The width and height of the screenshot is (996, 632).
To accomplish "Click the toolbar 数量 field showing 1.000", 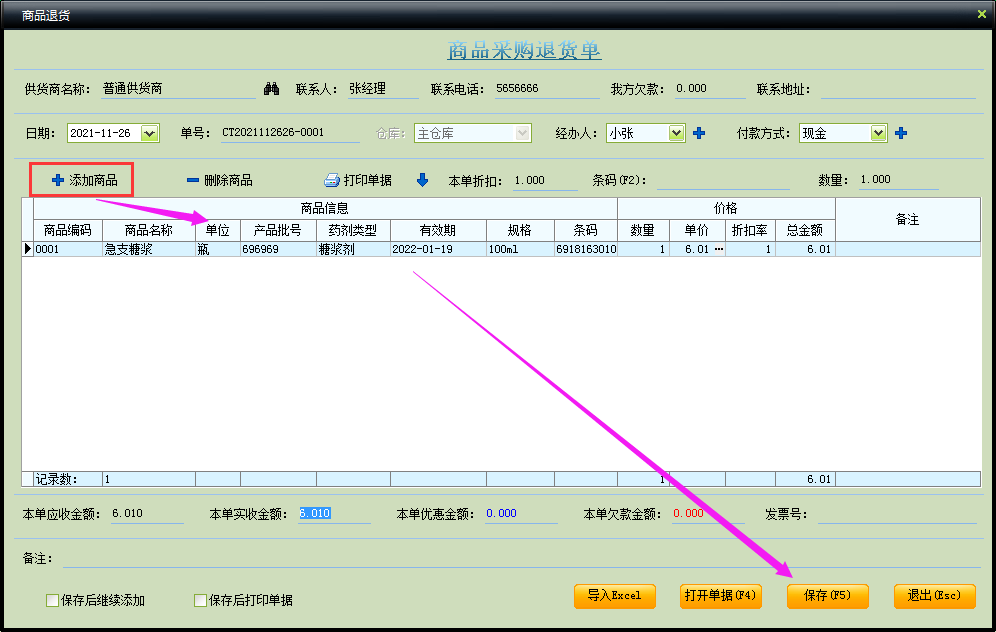I will [x=898, y=180].
